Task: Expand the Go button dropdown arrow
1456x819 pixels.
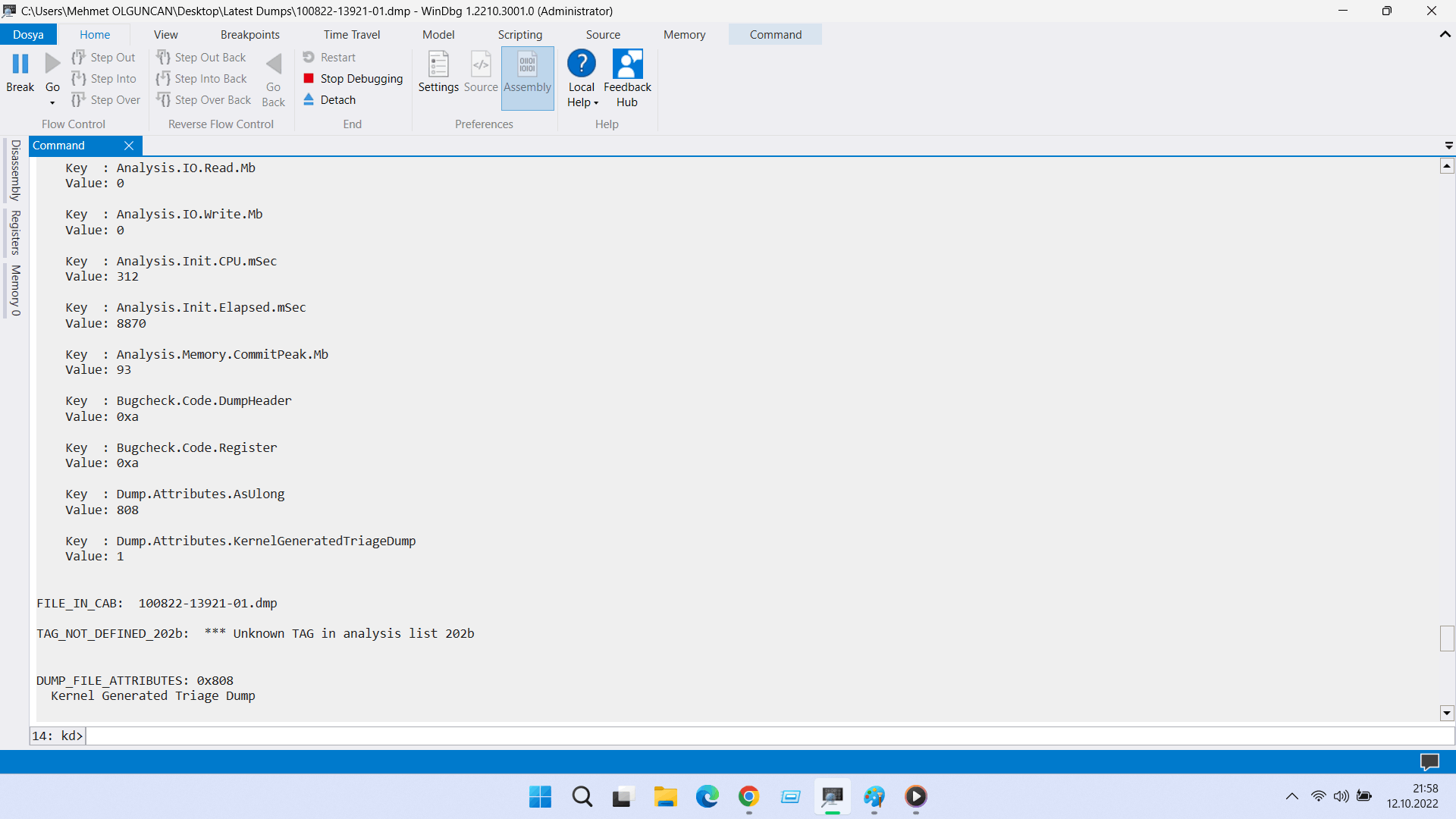Action: point(52,102)
